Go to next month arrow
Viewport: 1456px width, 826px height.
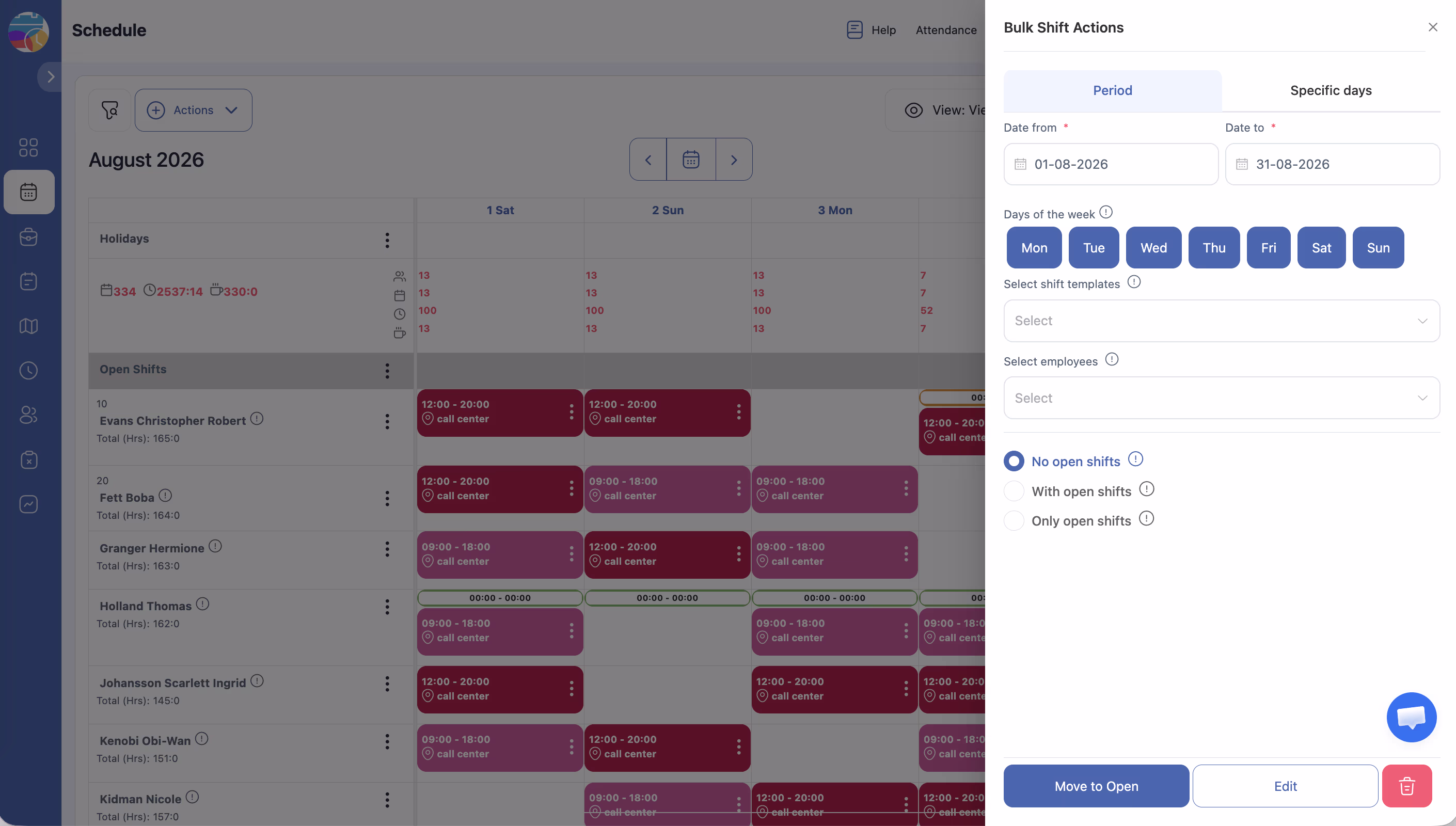point(733,160)
